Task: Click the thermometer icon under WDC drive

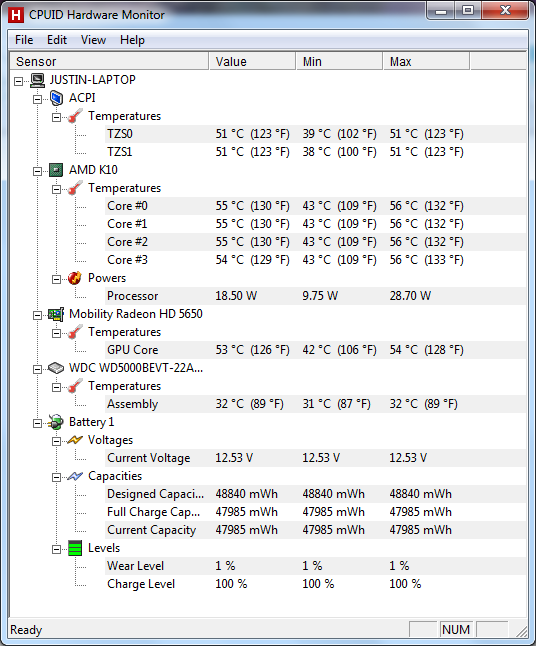Action: click(x=75, y=386)
